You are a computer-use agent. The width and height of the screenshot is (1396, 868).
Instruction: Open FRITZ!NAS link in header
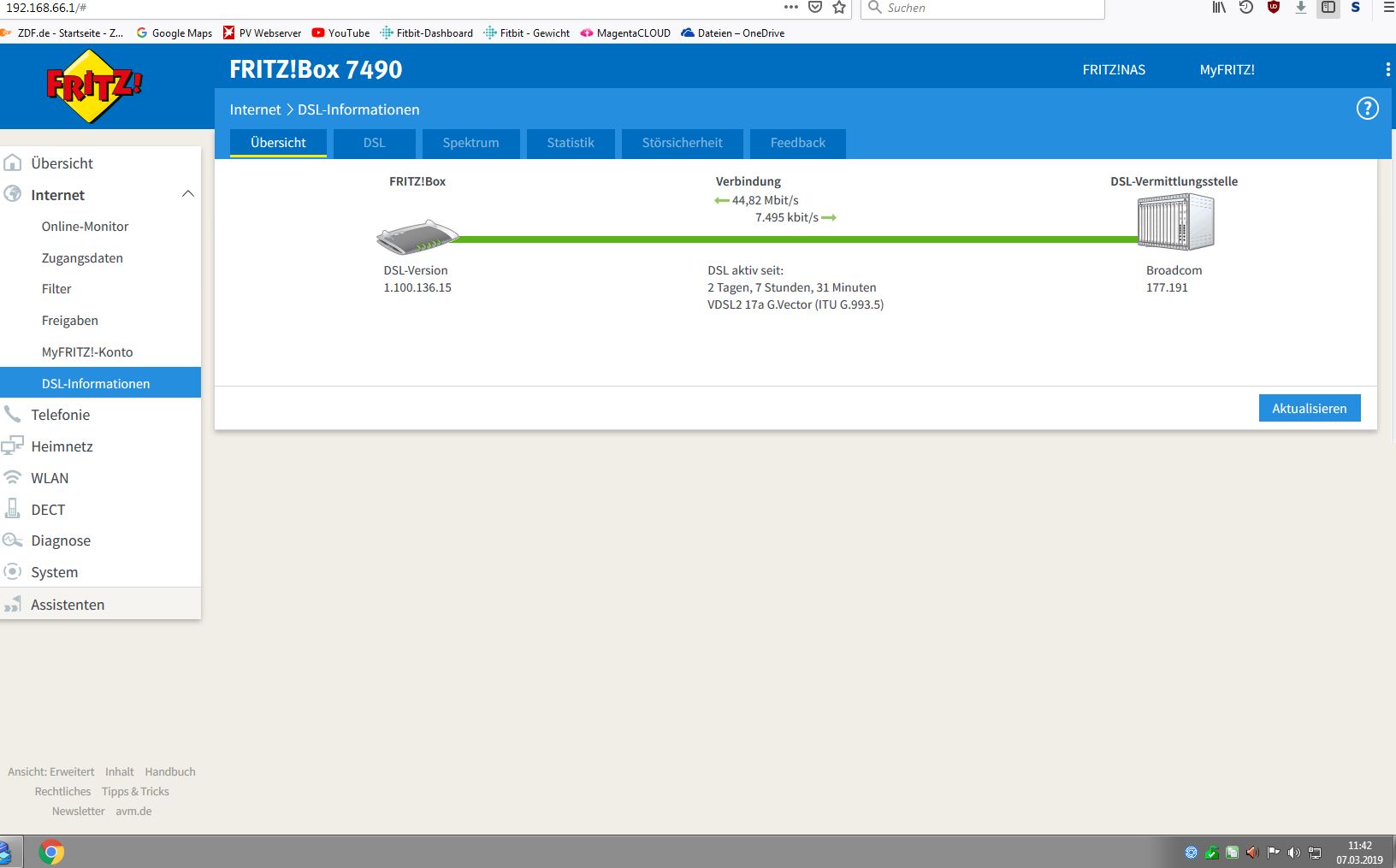point(1114,70)
